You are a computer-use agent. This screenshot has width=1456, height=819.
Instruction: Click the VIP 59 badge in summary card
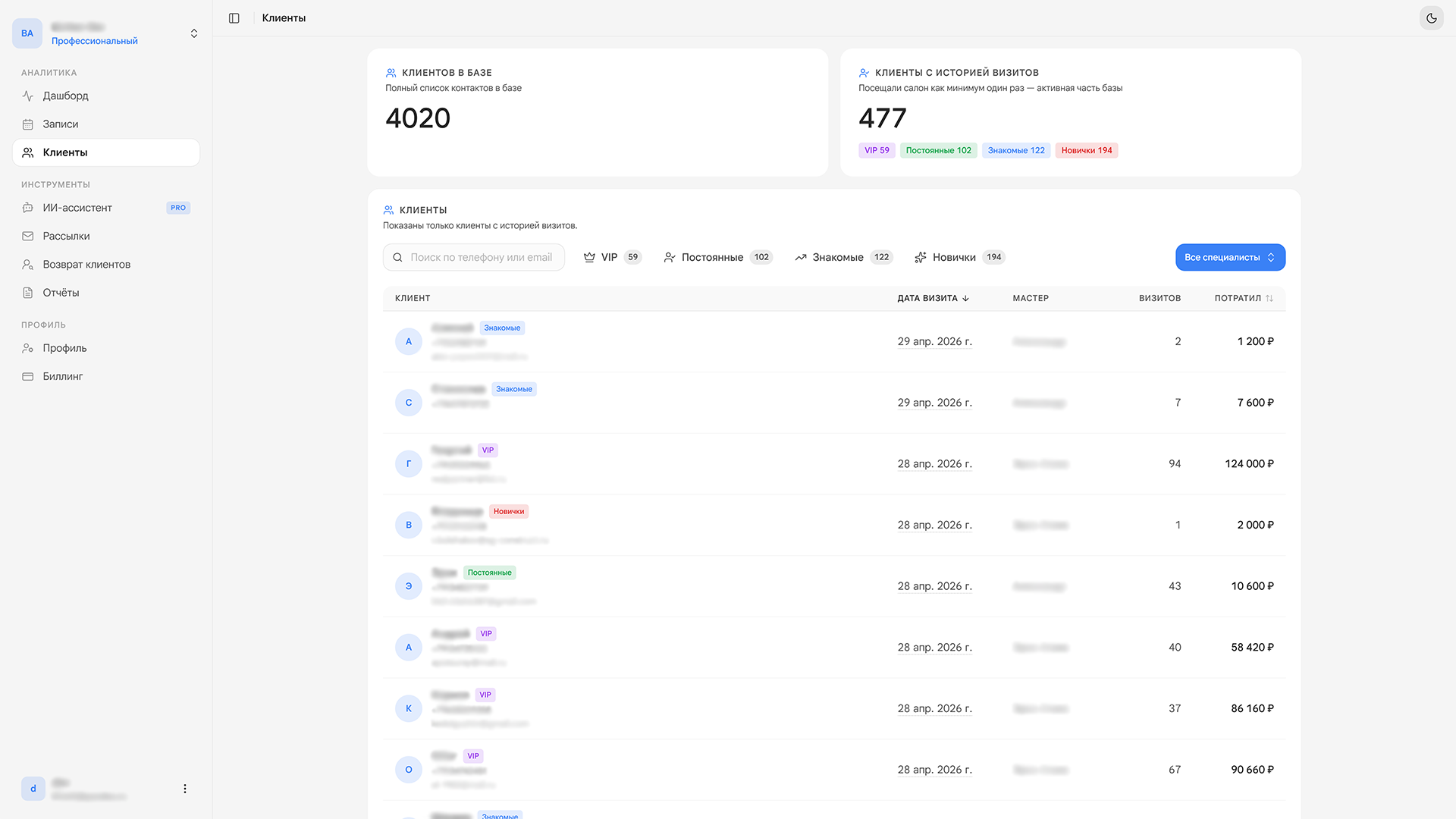877,150
